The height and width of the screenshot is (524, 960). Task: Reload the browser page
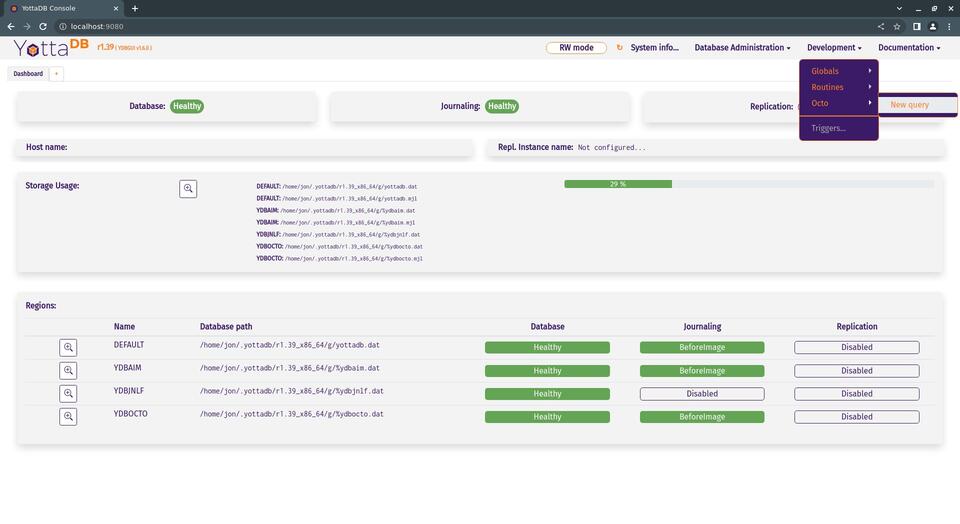43,26
